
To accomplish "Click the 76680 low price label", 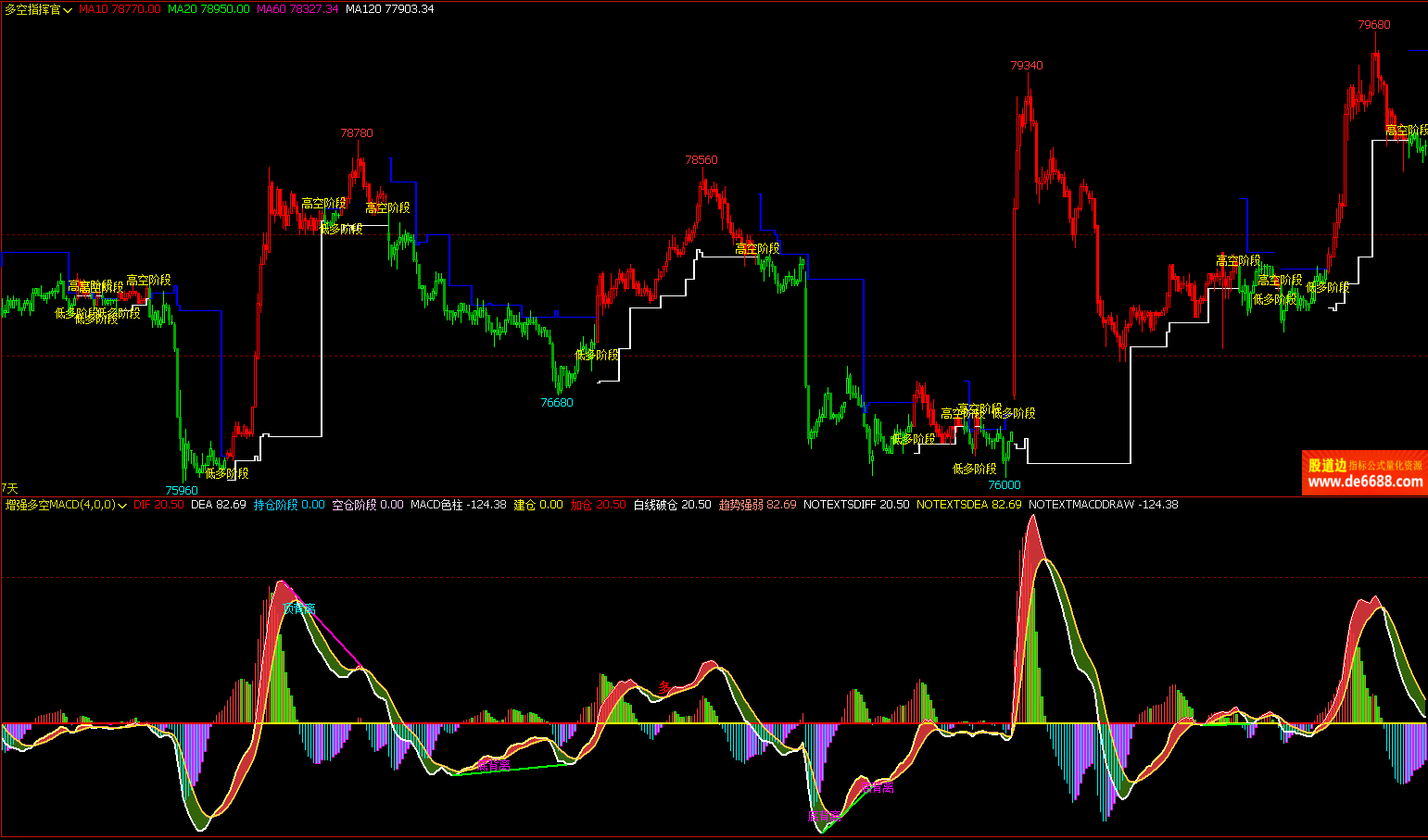I will pos(557,403).
